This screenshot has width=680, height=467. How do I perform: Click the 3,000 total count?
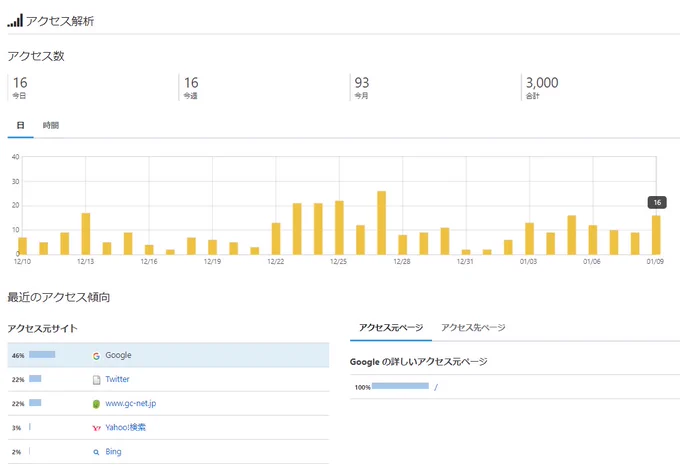pyautogui.click(x=542, y=82)
